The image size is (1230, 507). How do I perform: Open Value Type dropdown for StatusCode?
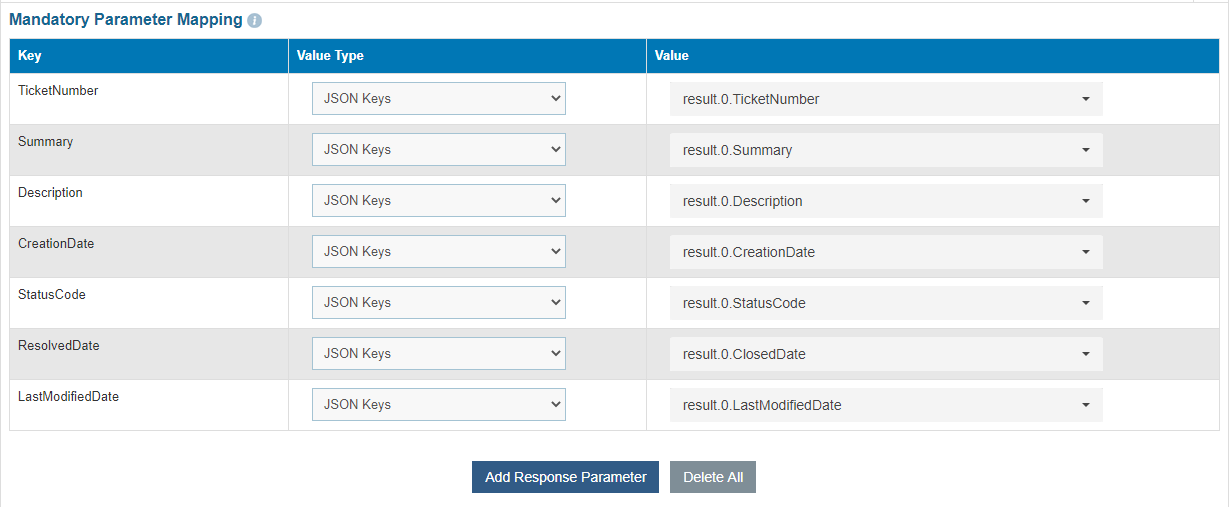tap(438, 303)
